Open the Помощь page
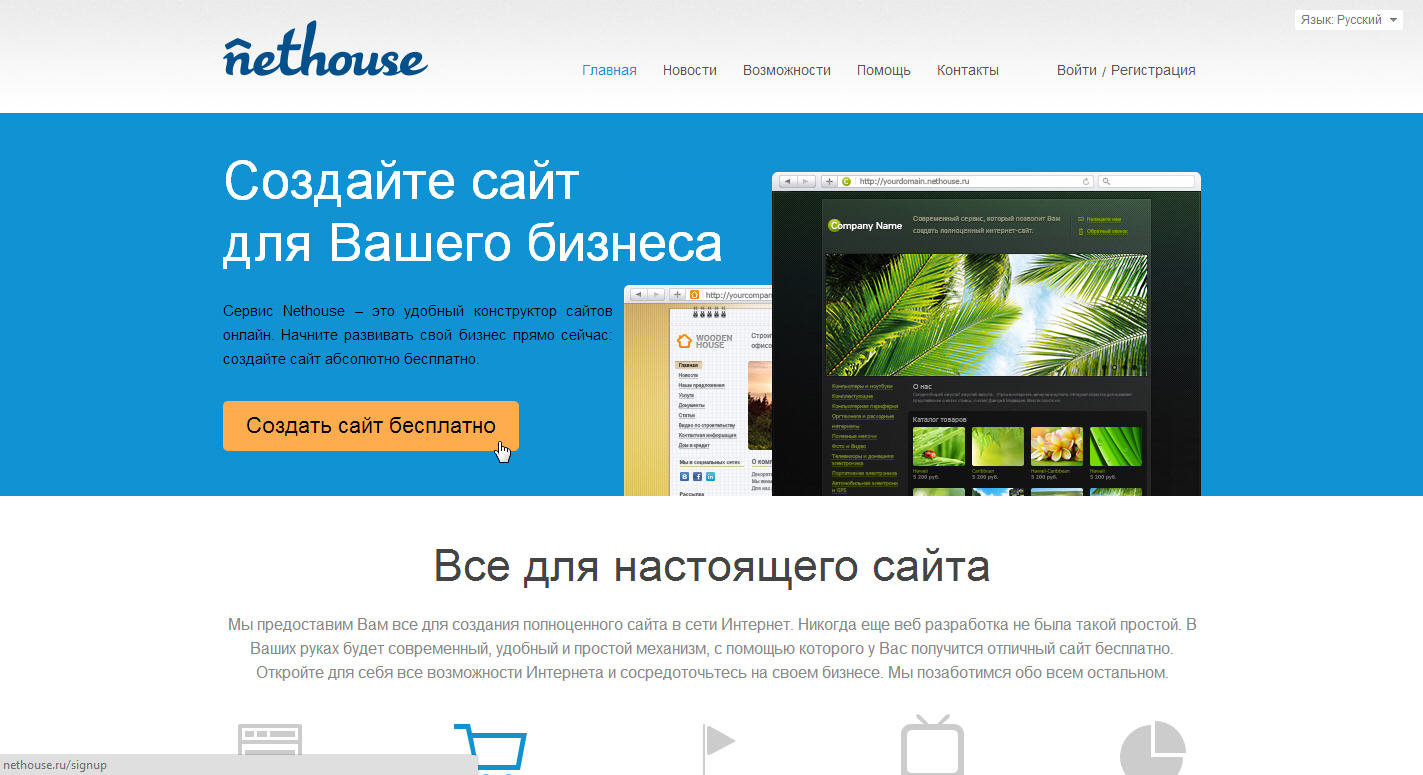Image resolution: width=1423 pixels, height=775 pixels. (884, 70)
